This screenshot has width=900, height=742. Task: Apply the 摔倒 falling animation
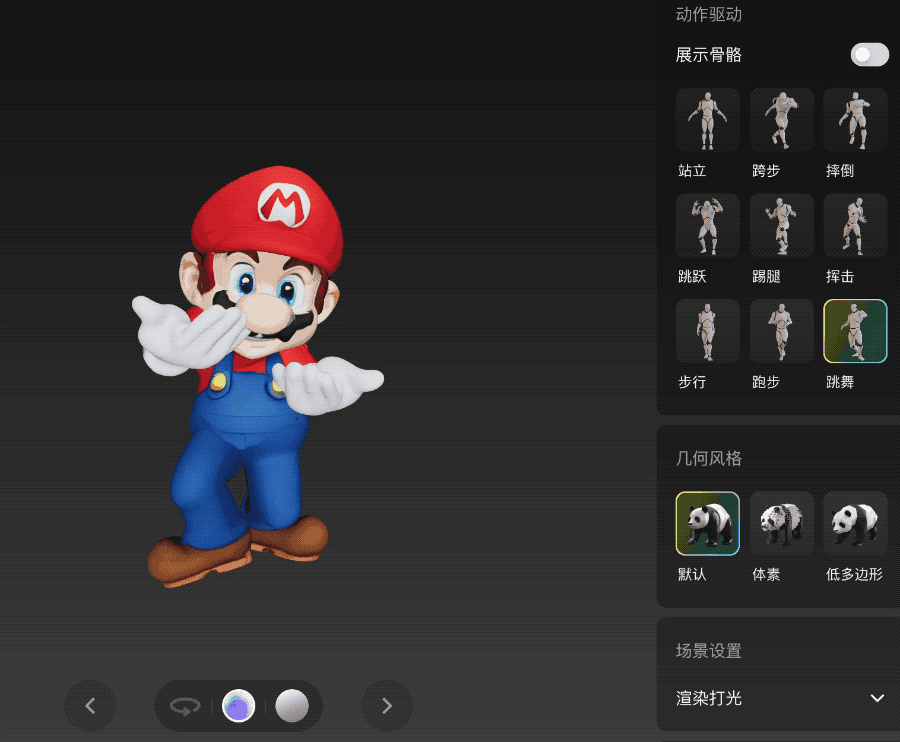[855, 119]
